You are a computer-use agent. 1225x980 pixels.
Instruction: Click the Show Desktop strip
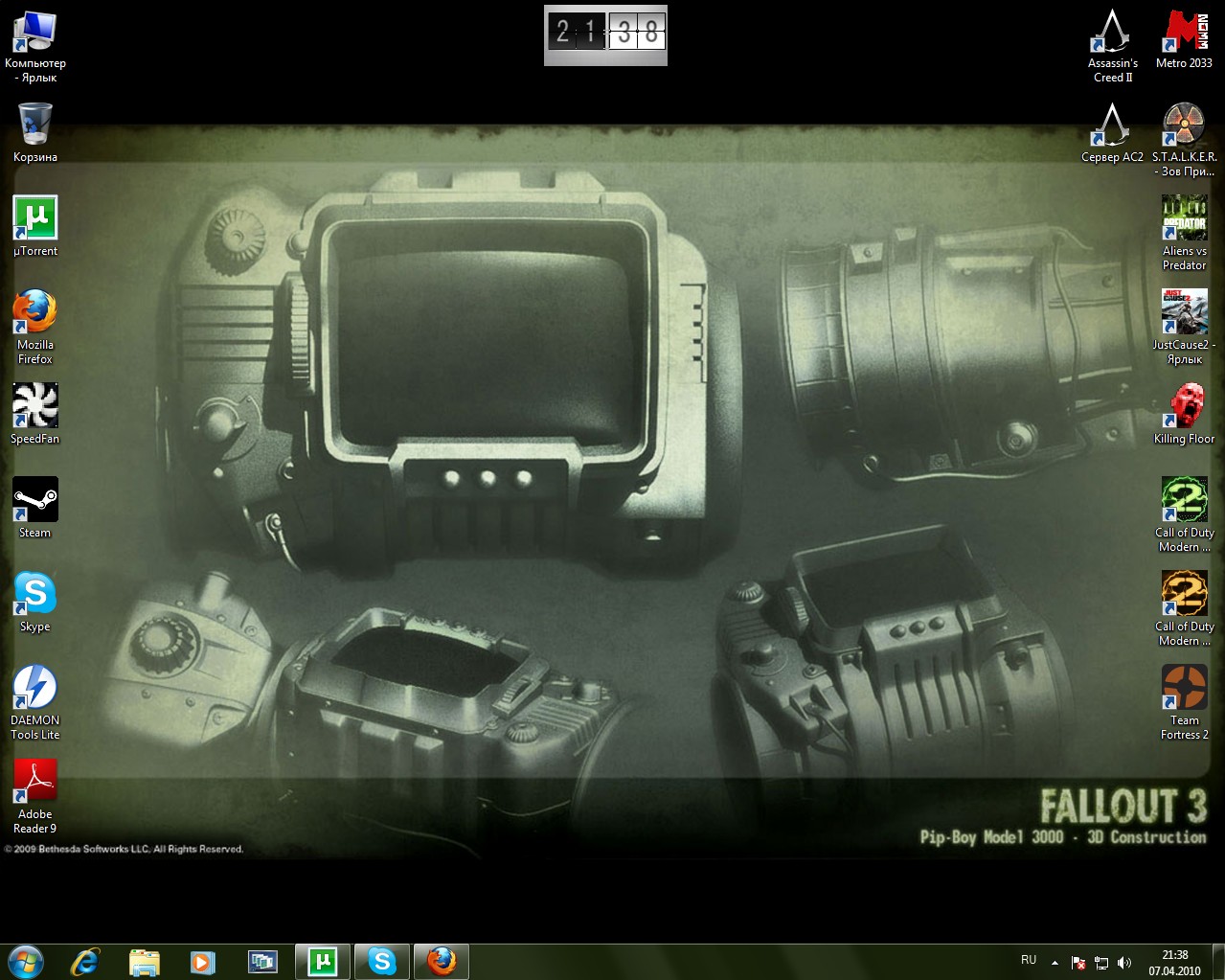point(1217,962)
